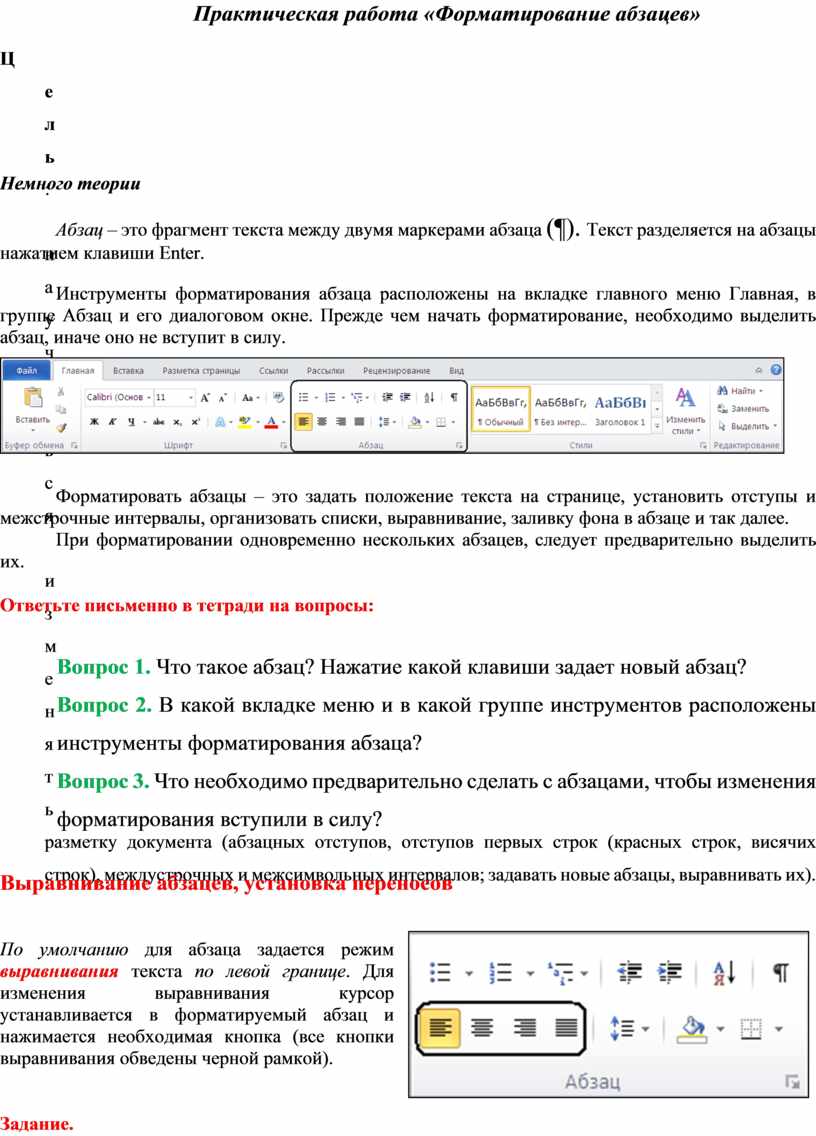
Task: Click multilevel list icon in the enlarged Абзац panel
Action: [560, 972]
